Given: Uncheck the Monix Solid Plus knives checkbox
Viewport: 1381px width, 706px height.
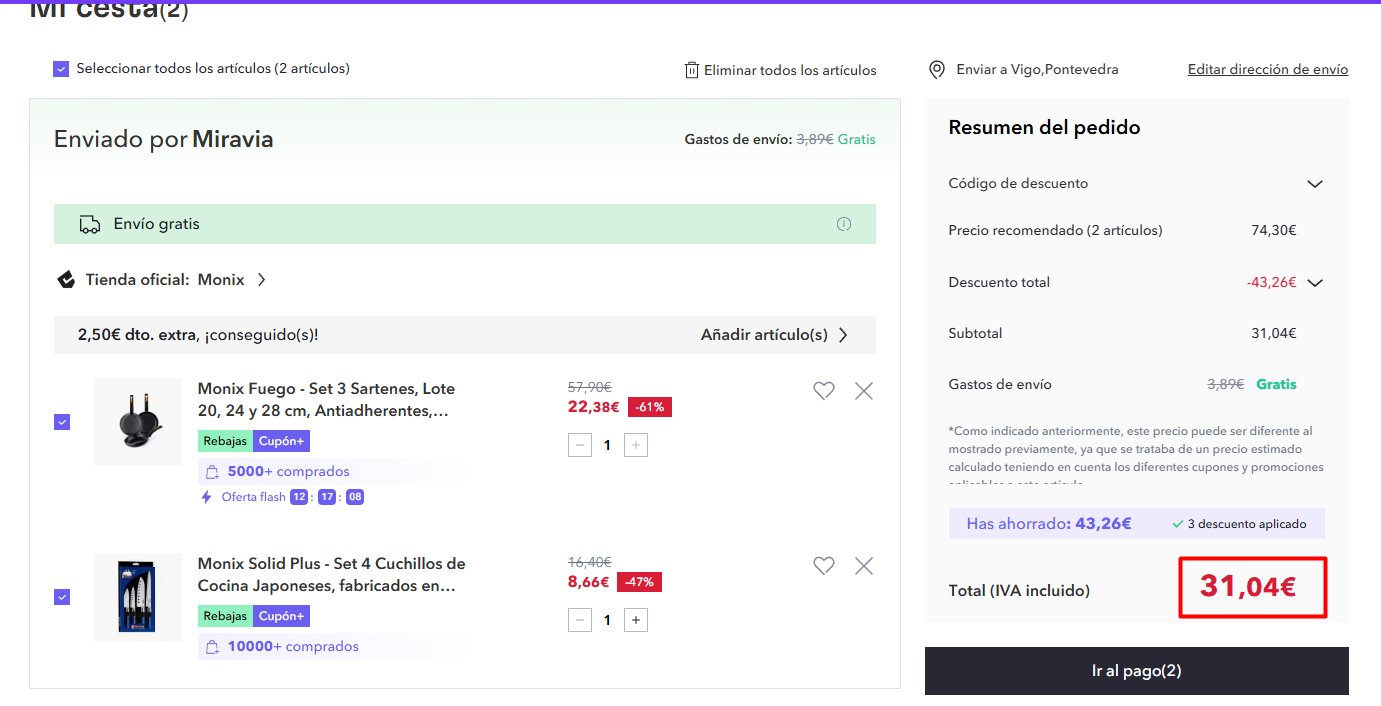Looking at the screenshot, I should click(62, 597).
